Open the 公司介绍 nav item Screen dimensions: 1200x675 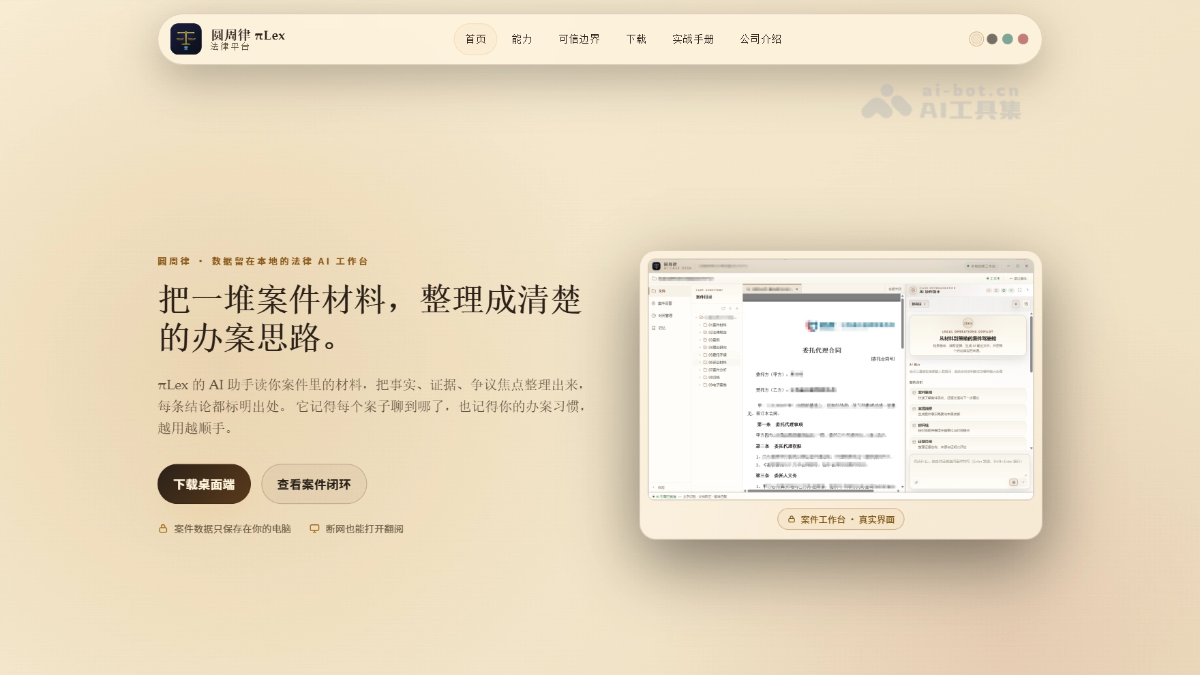[761, 39]
